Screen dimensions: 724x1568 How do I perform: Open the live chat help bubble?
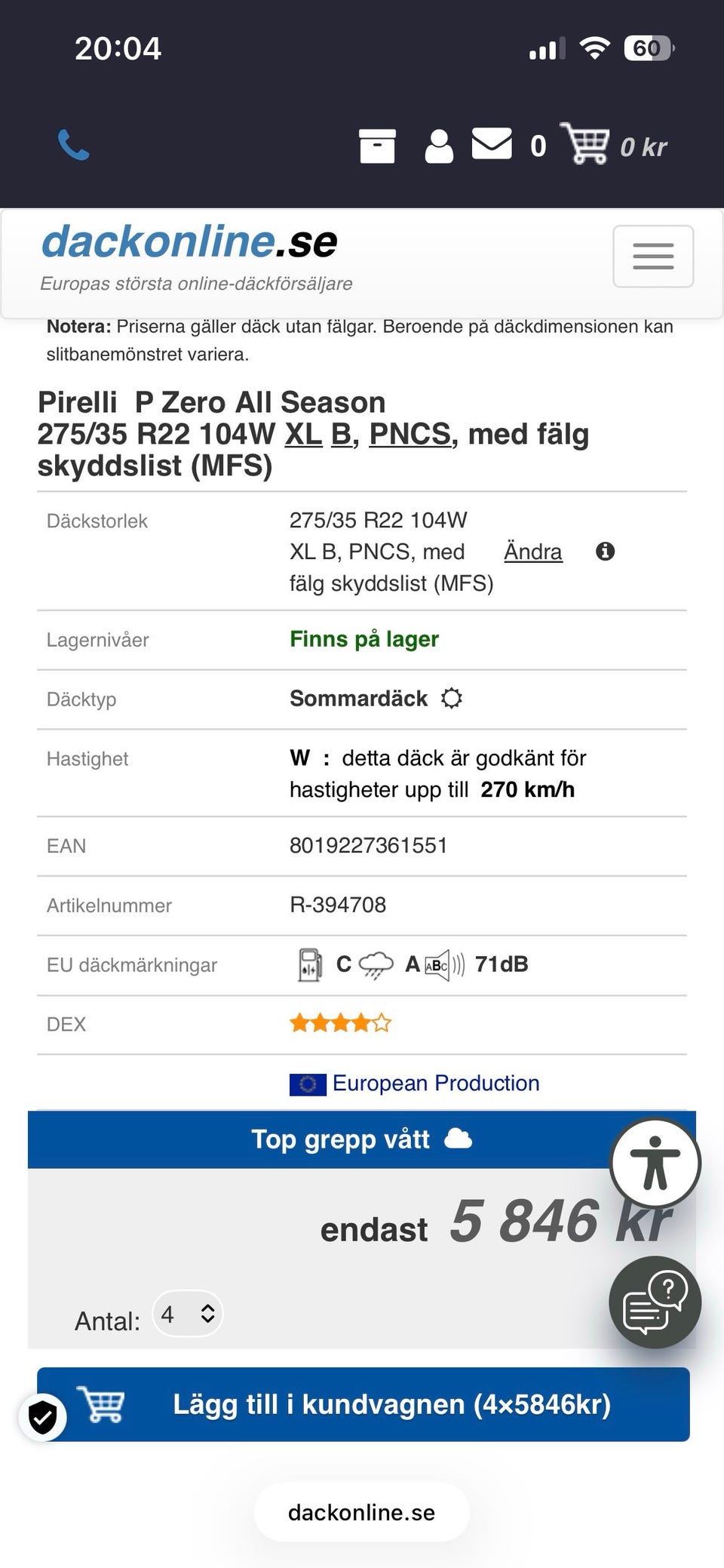click(655, 1302)
